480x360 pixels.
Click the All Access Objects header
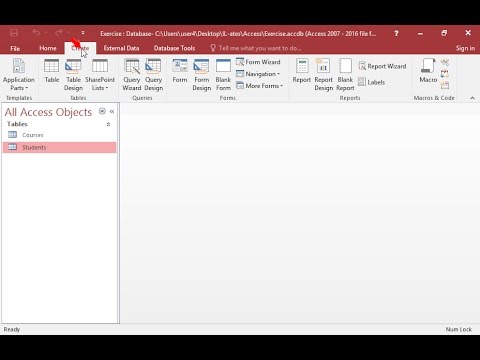coord(48,112)
